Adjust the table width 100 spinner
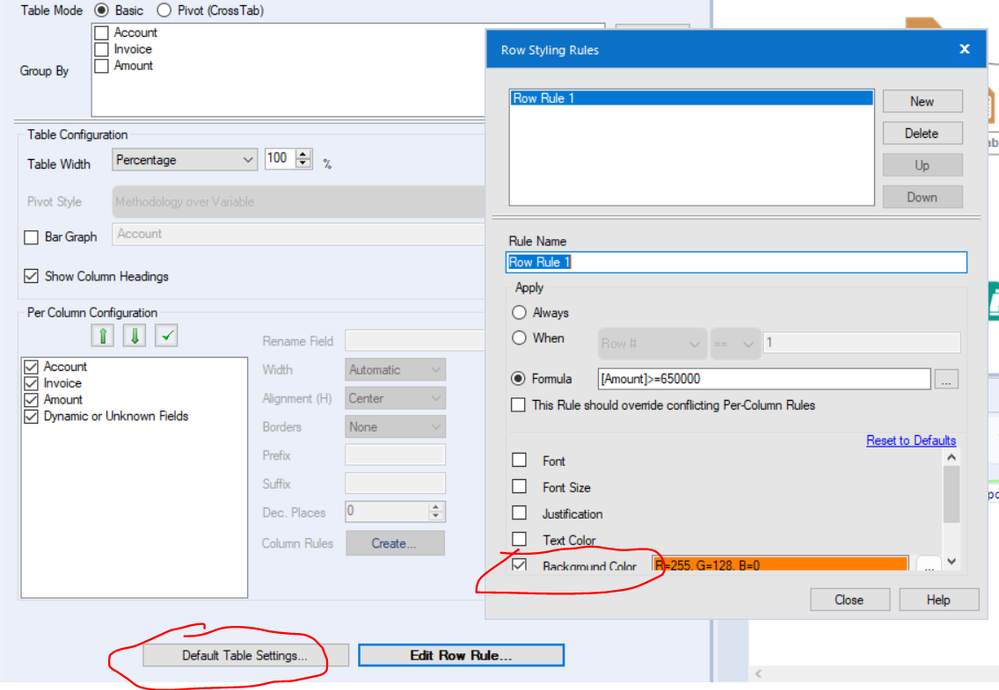999x690 pixels. pos(304,159)
